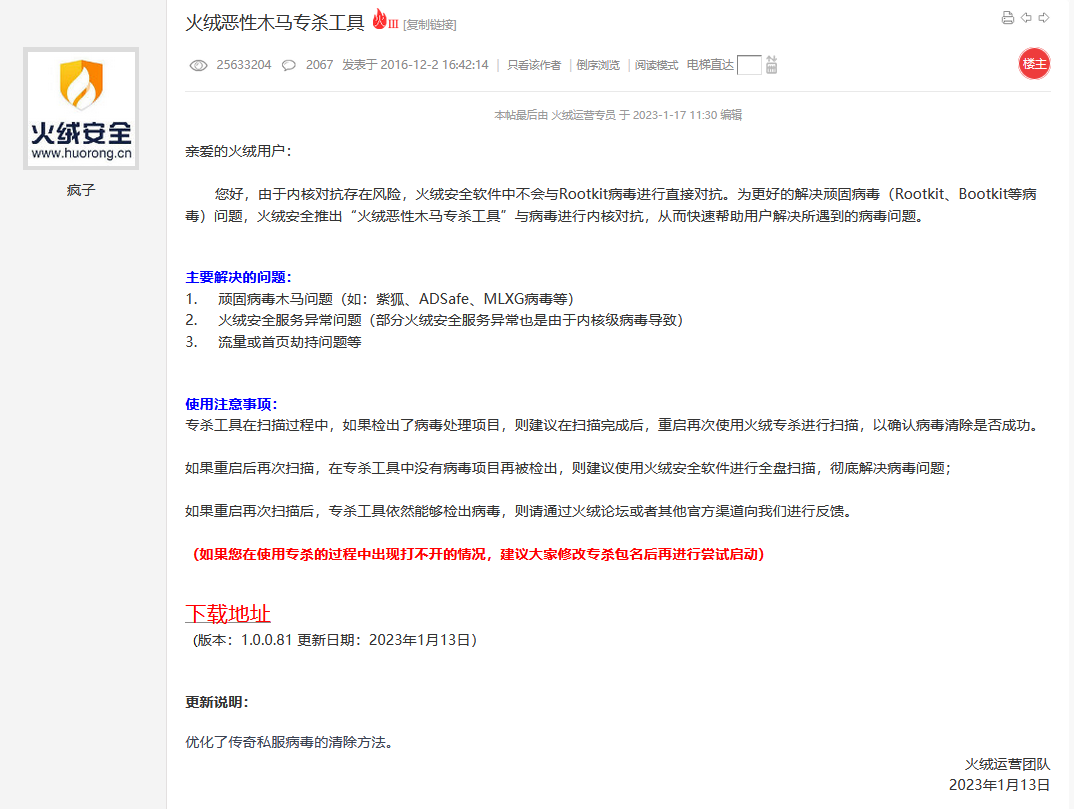Click the 电梯直达 floor number input box
Image resolution: width=1074 pixels, height=809 pixels.
click(x=749, y=65)
